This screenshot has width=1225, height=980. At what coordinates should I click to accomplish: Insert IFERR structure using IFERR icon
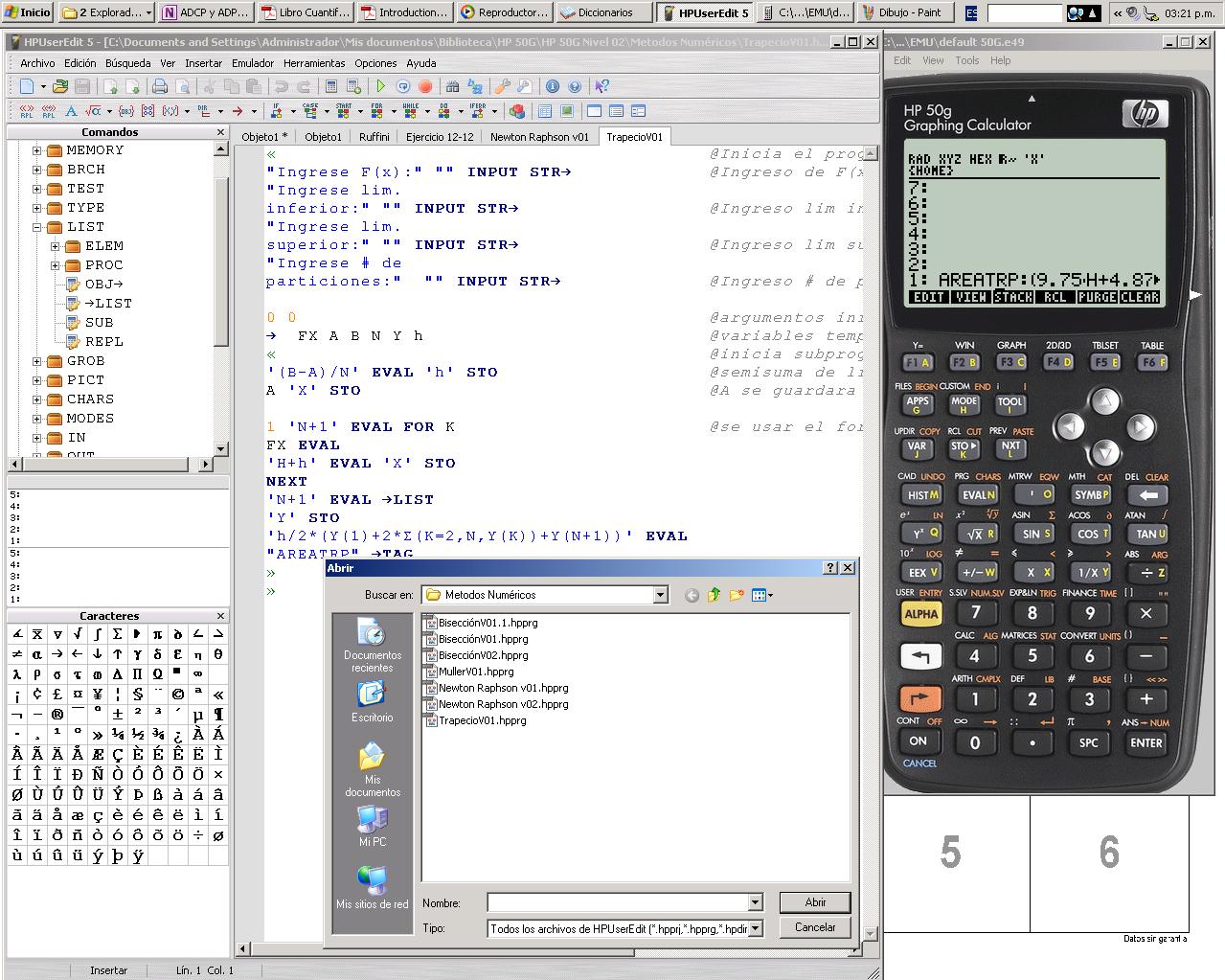point(478,111)
